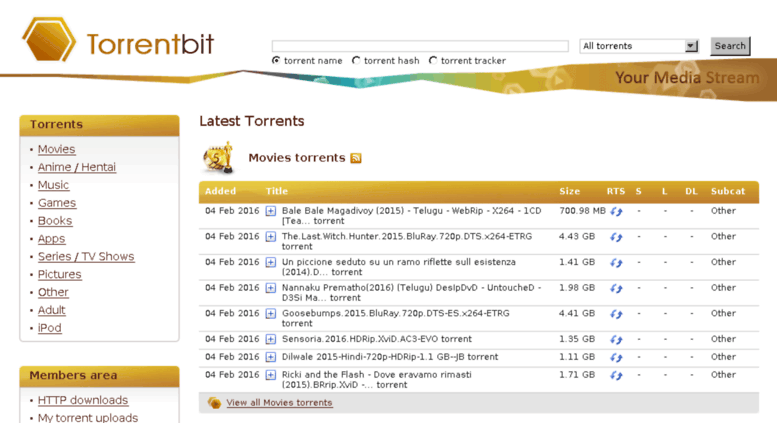Open Goosebumps.2015.BluRay.720p torrent title

[395, 319]
